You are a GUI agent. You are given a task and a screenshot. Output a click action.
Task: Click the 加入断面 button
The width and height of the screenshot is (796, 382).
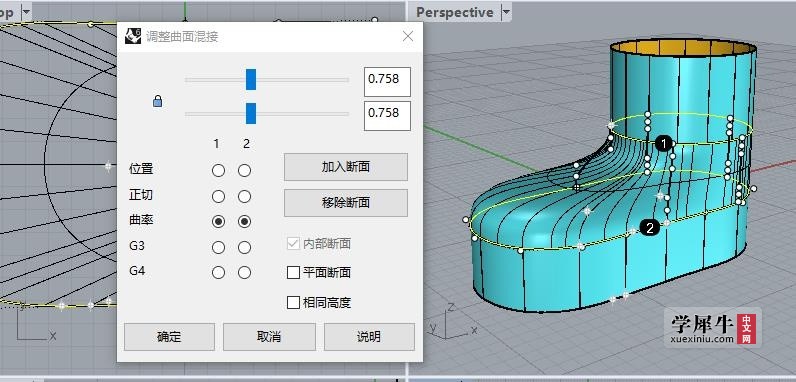pos(346,167)
